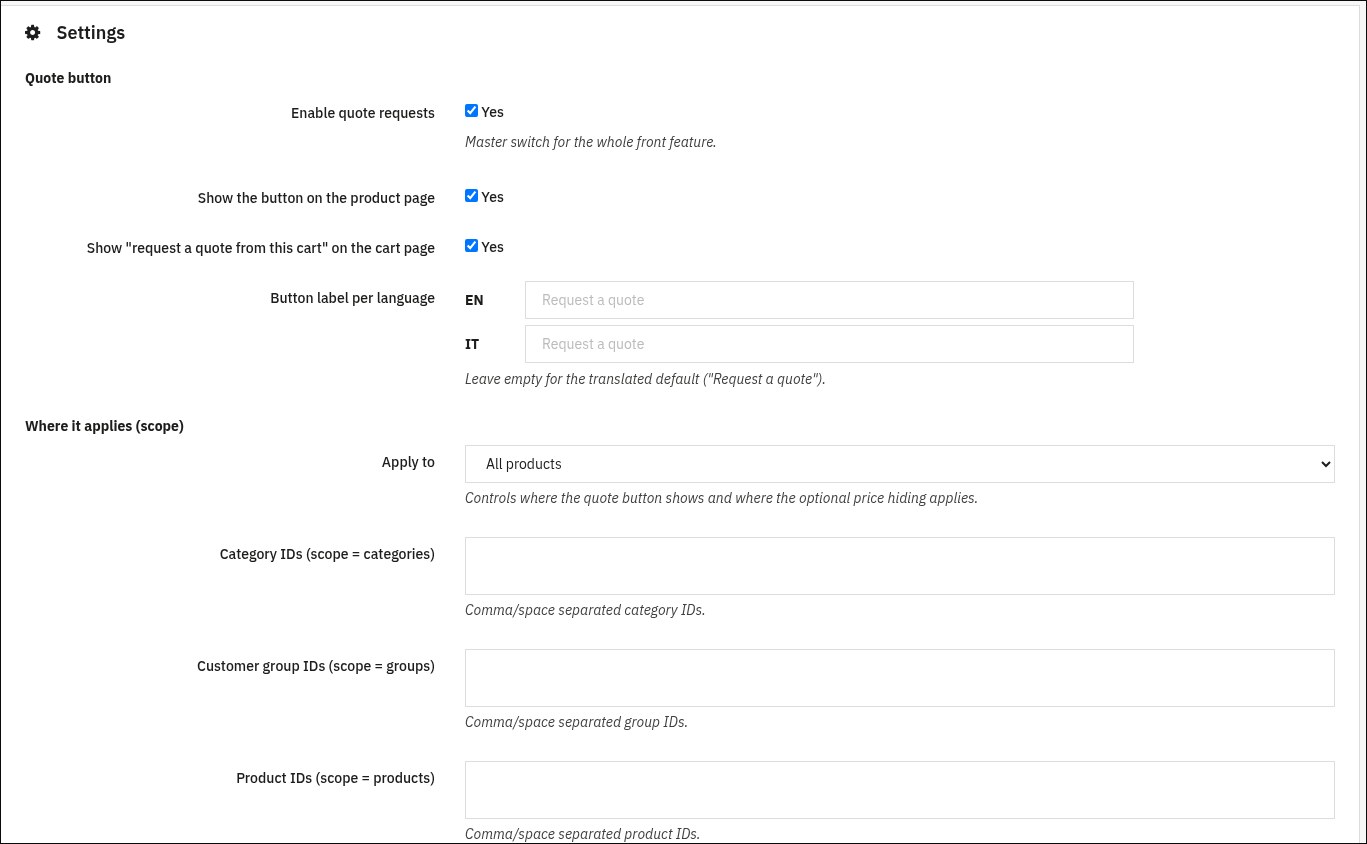1367x844 pixels.
Task: Uncheck Show the button on product page
Action: (x=471, y=196)
